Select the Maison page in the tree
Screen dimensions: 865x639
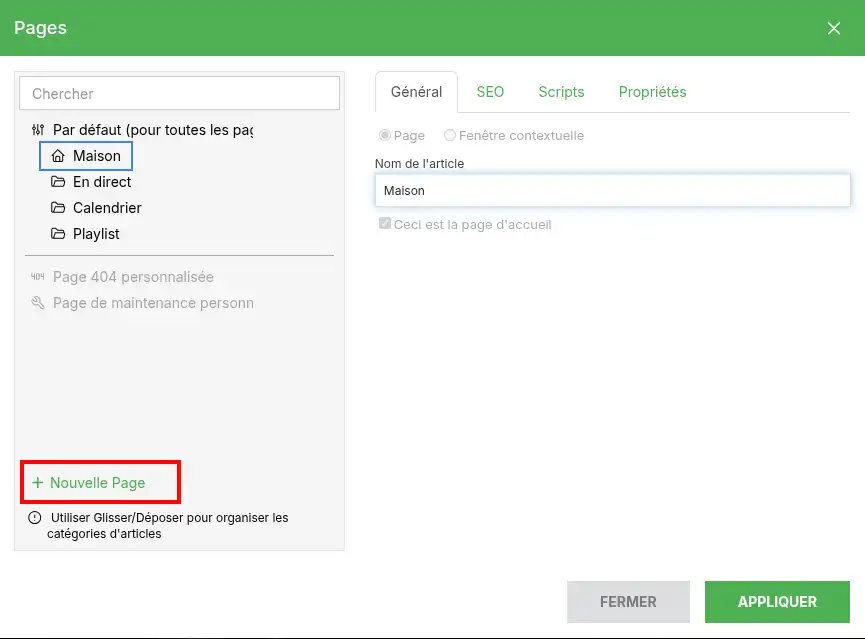[x=86, y=156]
